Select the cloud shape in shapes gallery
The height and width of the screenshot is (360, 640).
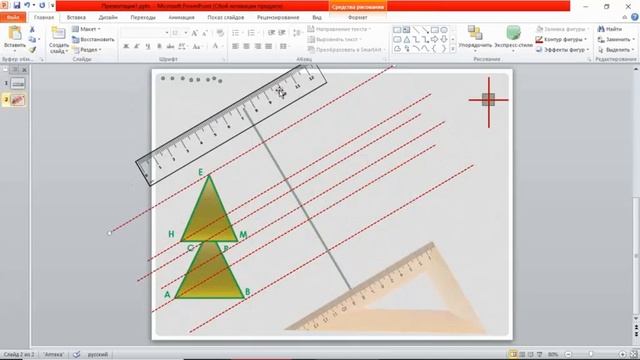[x=397, y=49]
